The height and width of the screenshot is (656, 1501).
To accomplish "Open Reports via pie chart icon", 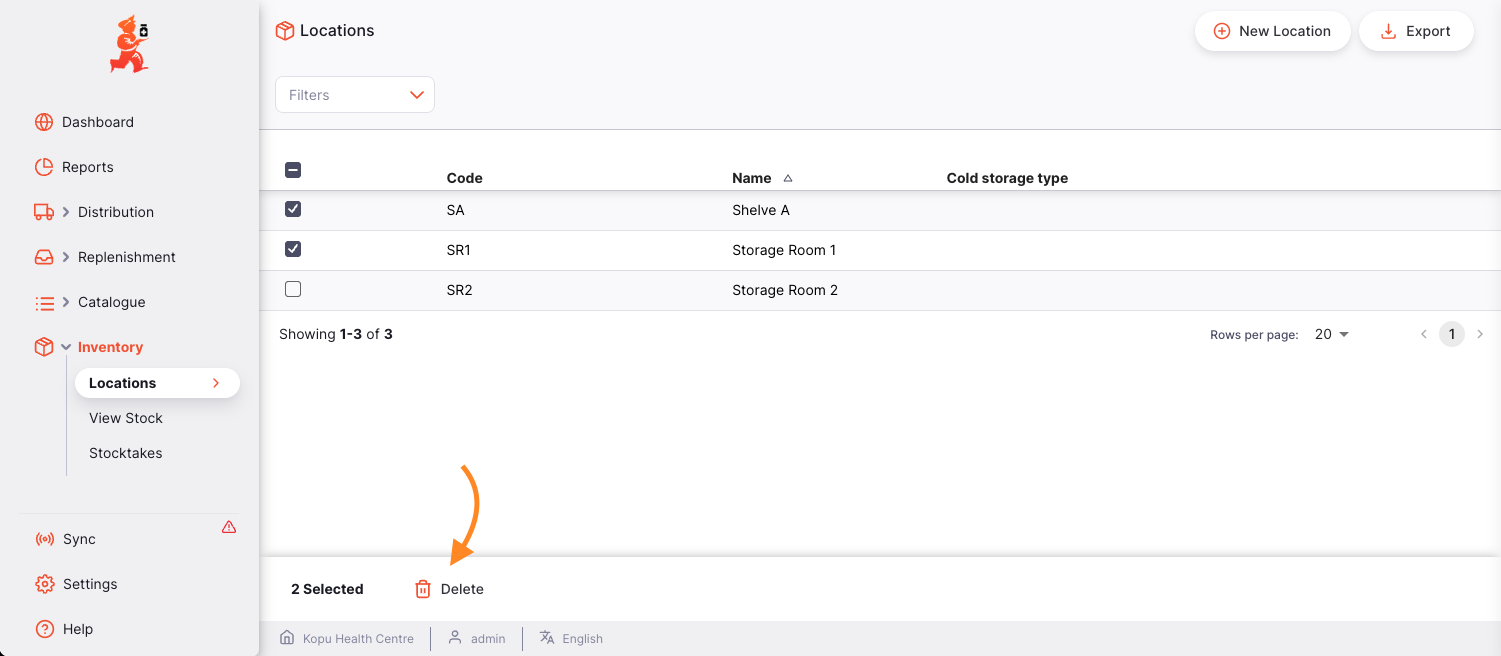I will pyautogui.click(x=44, y=167).
